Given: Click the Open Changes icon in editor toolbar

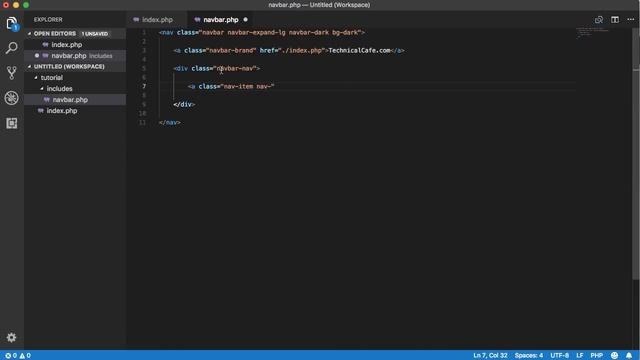Looking at the screenshot, I should coord(599,20).
